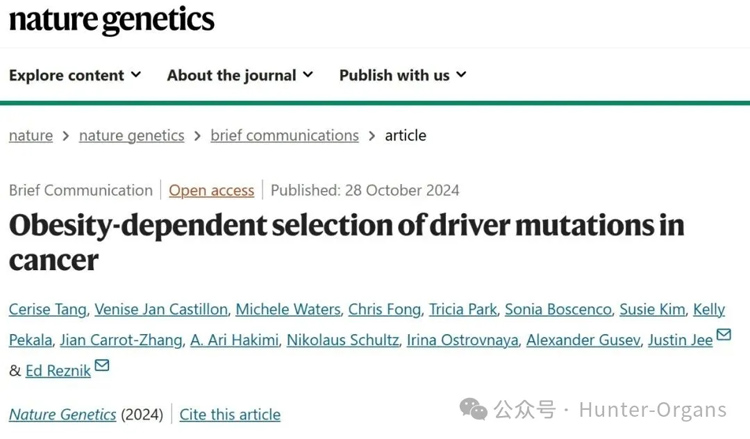750x439 pixels.
Task: Open the Nature Genetics journal link
Action: (x=62, y=414)
